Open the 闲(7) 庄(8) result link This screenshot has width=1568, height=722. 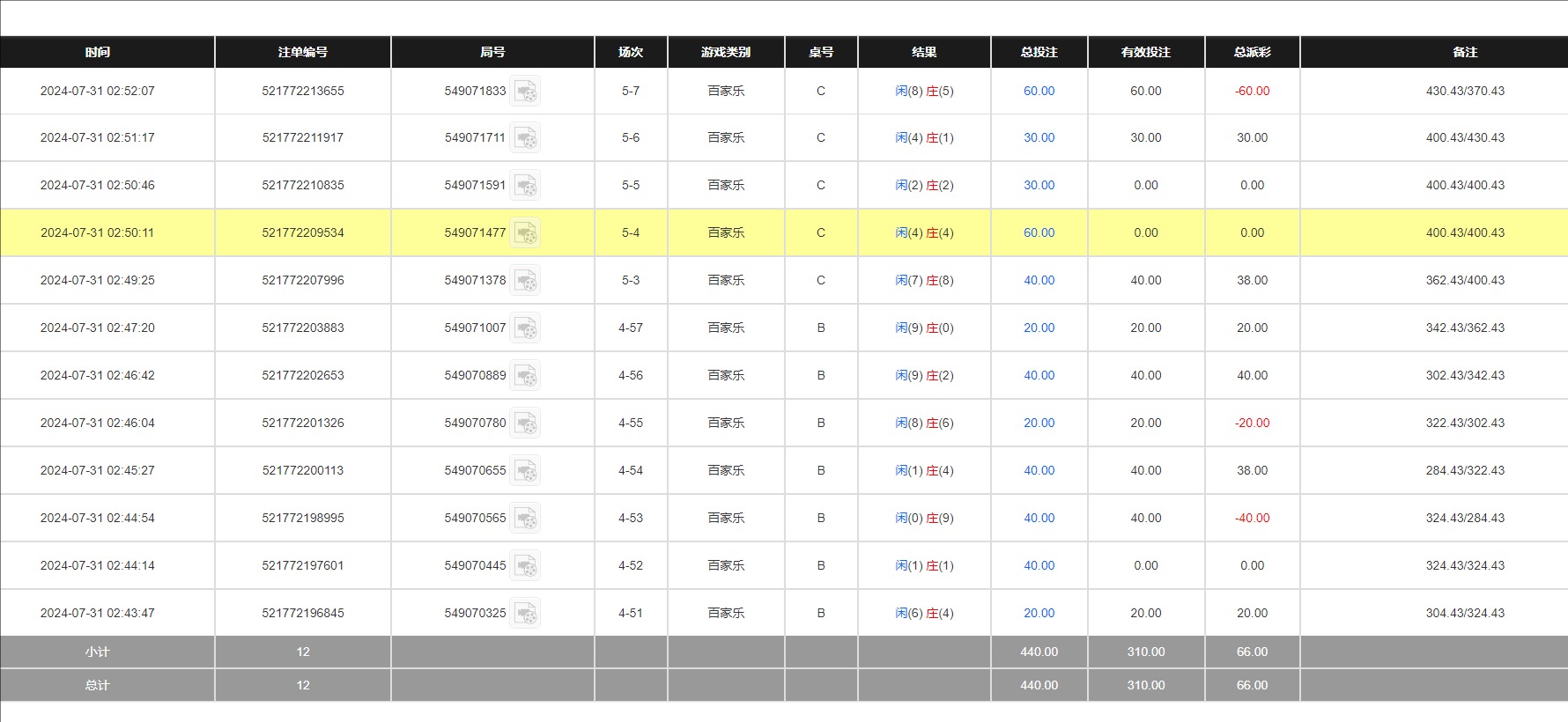924,280
